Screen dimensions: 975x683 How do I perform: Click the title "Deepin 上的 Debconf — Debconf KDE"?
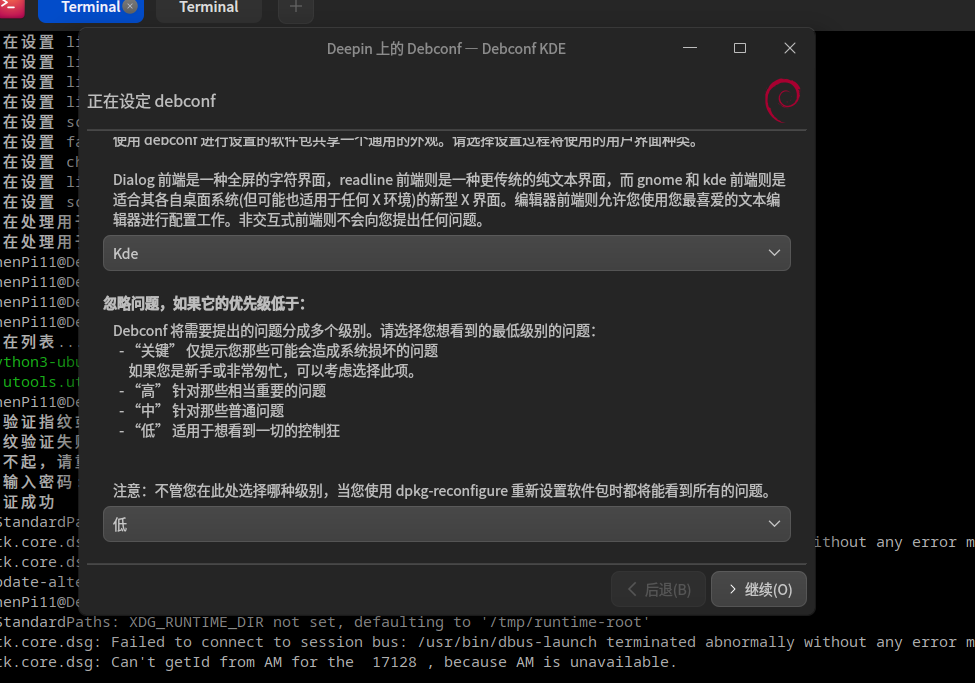tap(446, 49)
